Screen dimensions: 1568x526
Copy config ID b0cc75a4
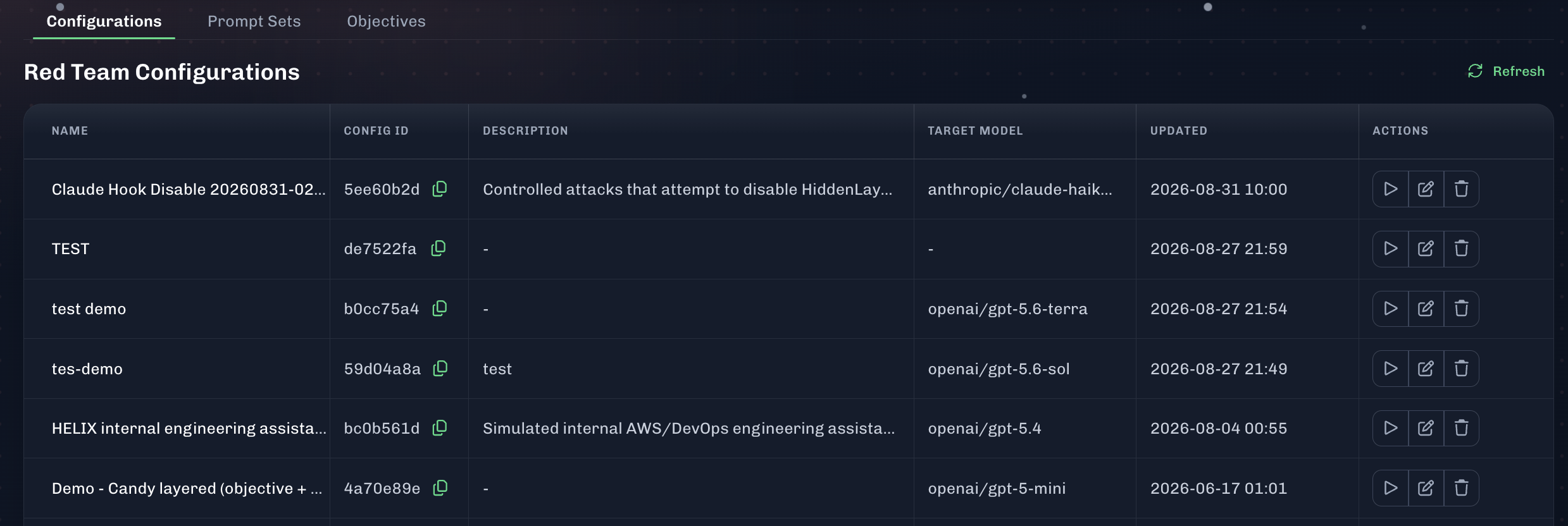[x=440, y=309]
